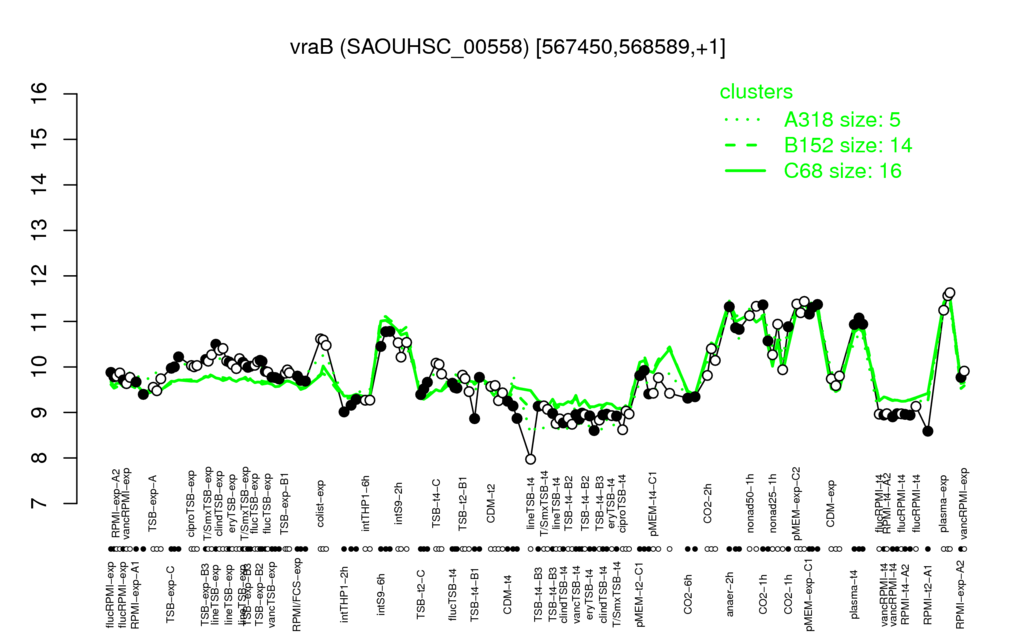Click y-axis tick label 8

click(40, 458)
